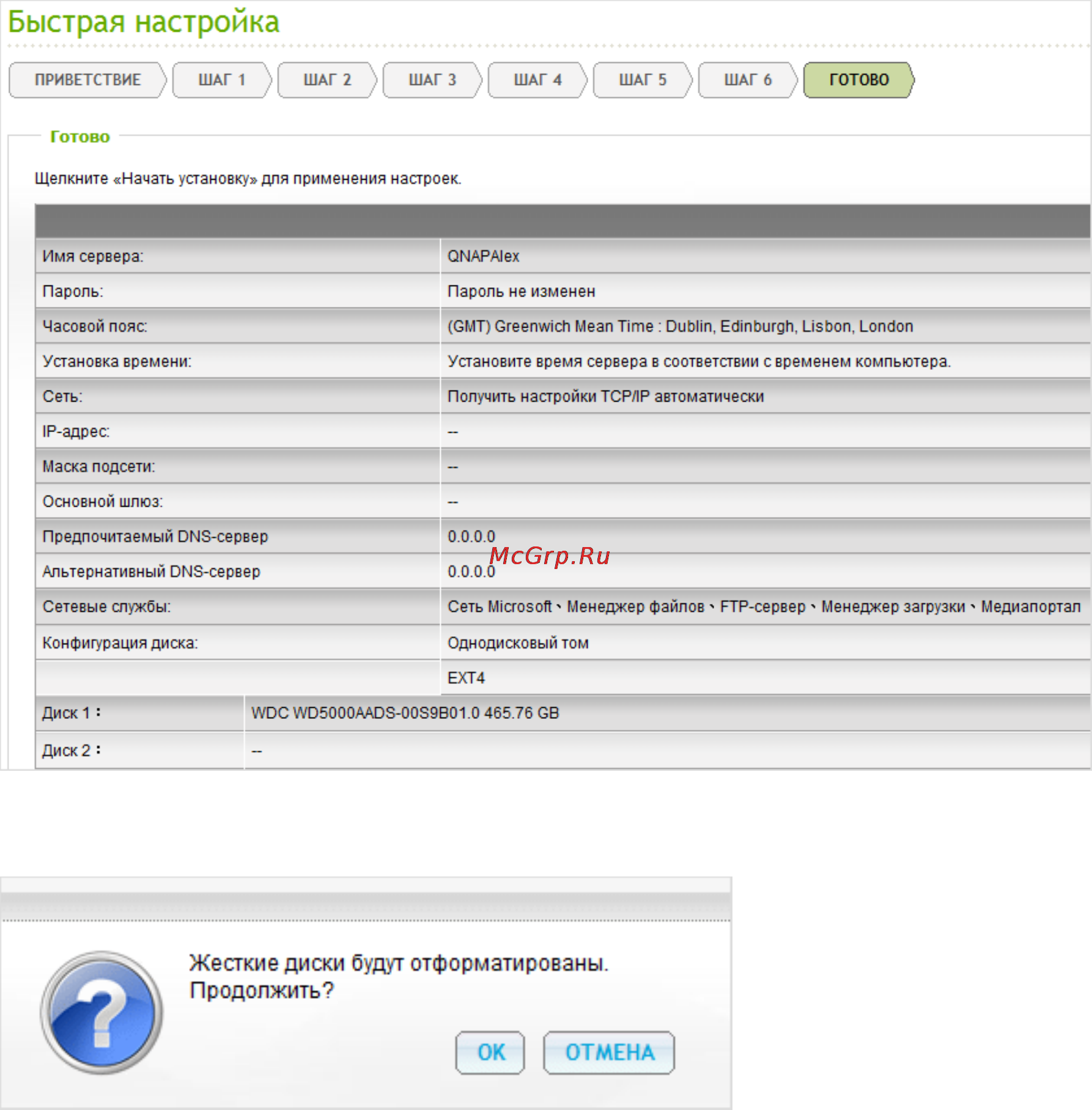Select the ГОТОВО wizard step
1092x1110 pixels.
pyautogui.click(x=859, y=80)
